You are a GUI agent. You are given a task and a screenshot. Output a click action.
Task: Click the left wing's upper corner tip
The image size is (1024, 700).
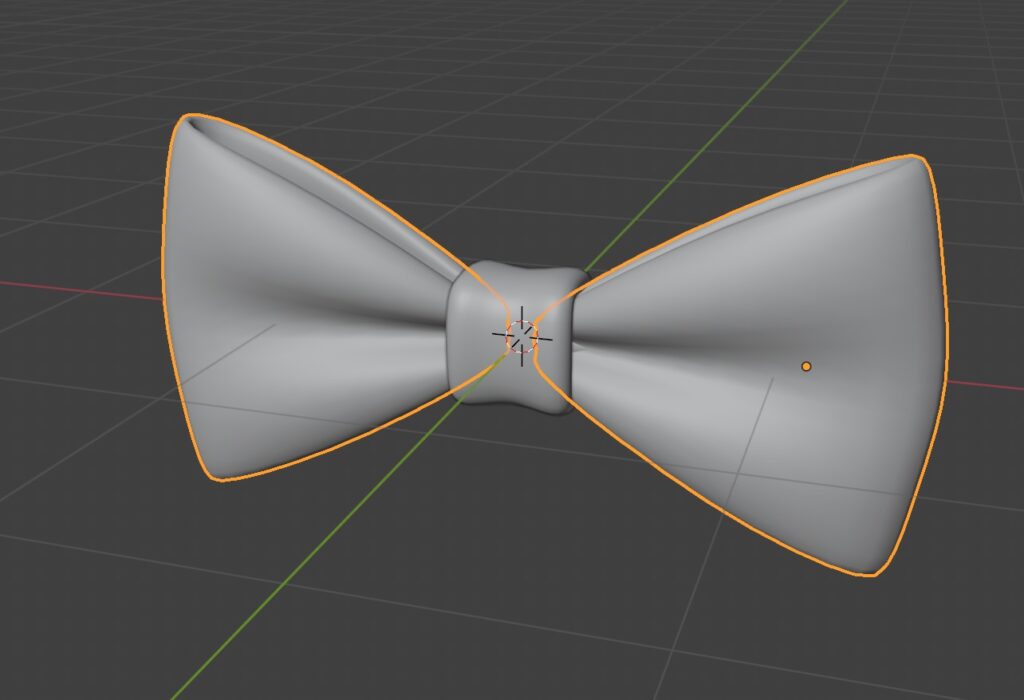coord(192,121)
